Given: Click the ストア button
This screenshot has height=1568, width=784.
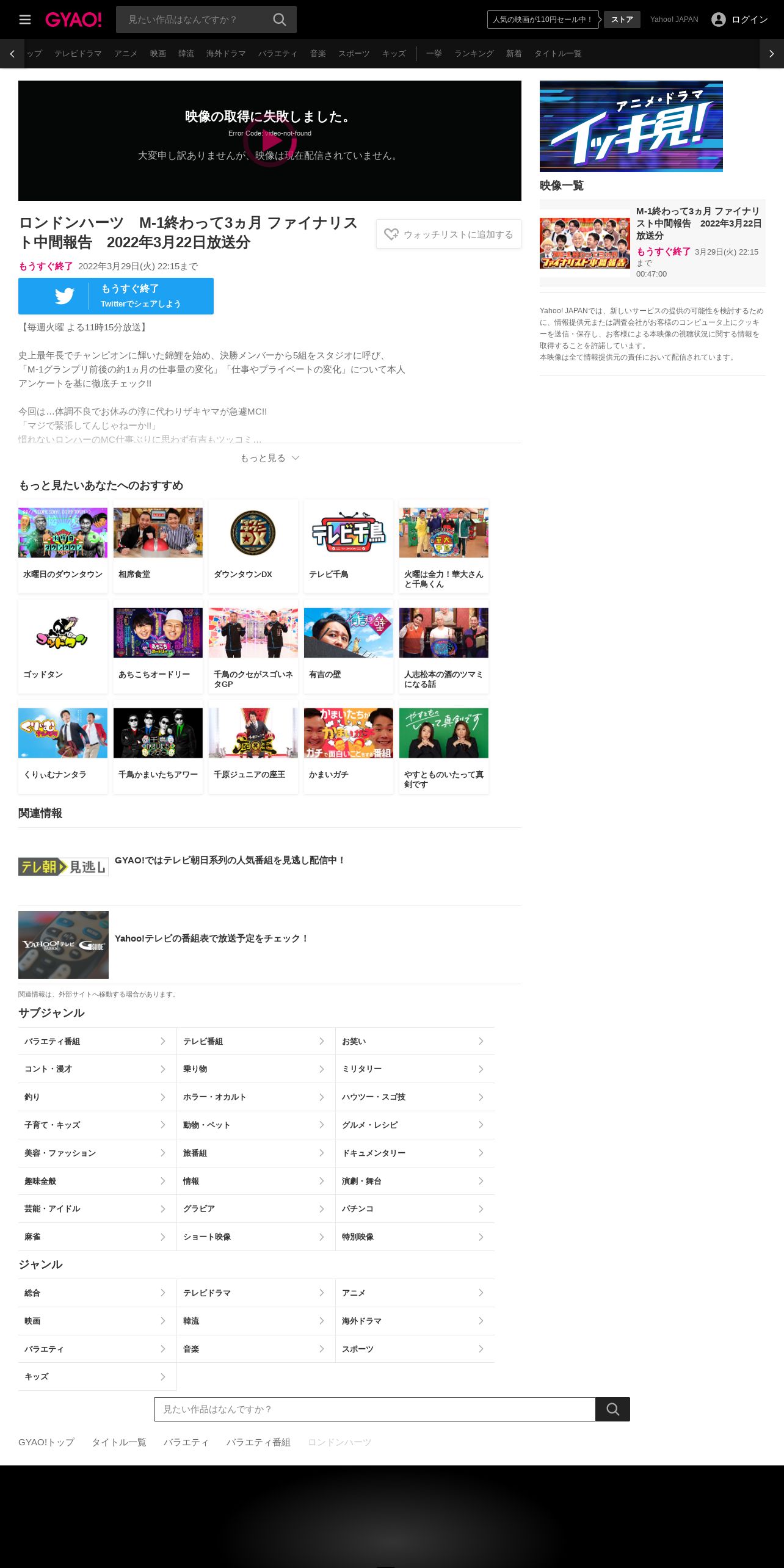Looking at the screenshot, I should (622, 20).
